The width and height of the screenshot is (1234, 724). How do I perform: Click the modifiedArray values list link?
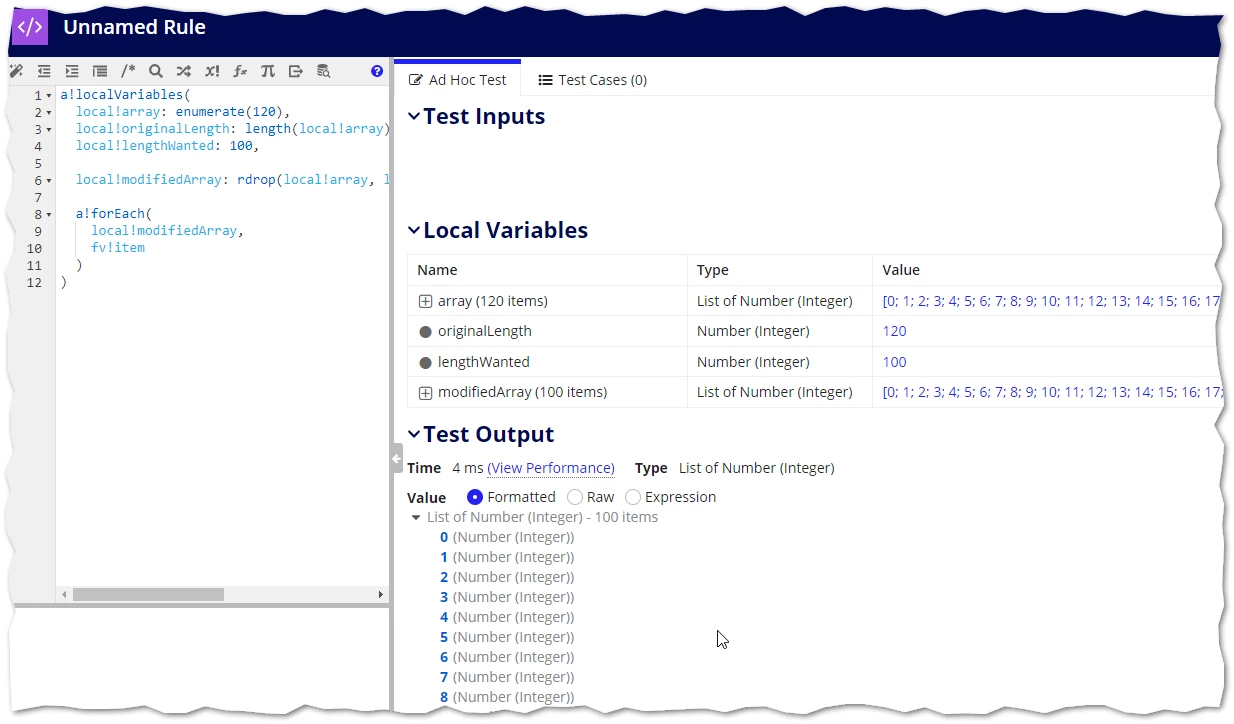coord(1051,393)
